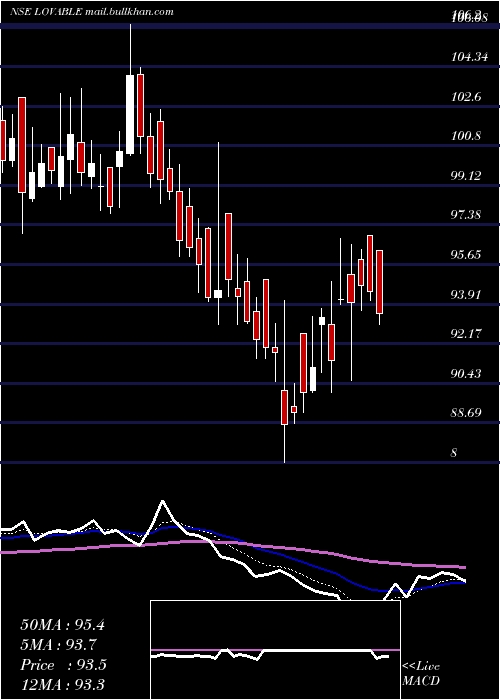The image size is (500, 700).
Task: Click the 5MA : 93.7 reading
Action: (58, 645)
